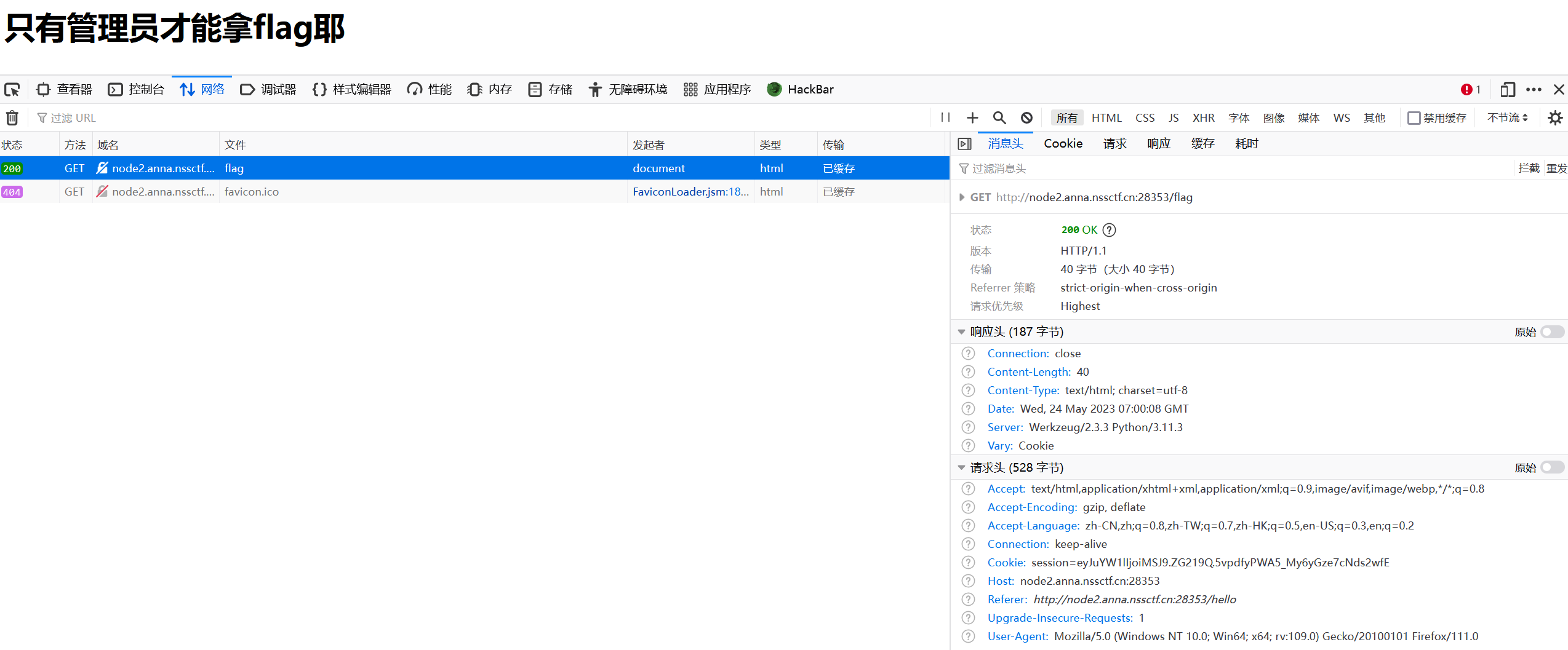The width and height of the screenshot is (1568, 650).
Task: Click the plus new request icon
Action: click(972, 117)
